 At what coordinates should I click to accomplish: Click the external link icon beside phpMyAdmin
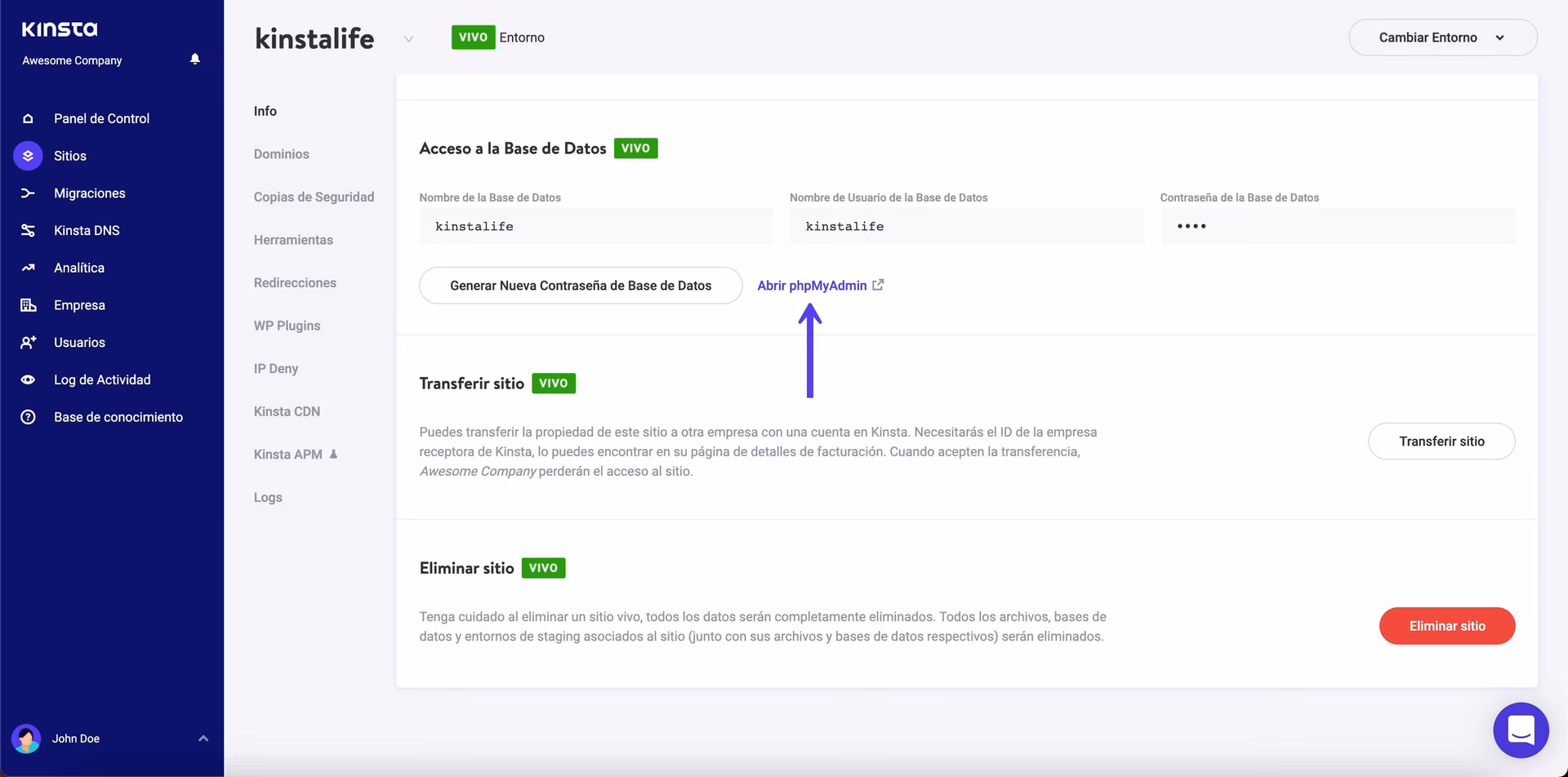click(878, 285)
